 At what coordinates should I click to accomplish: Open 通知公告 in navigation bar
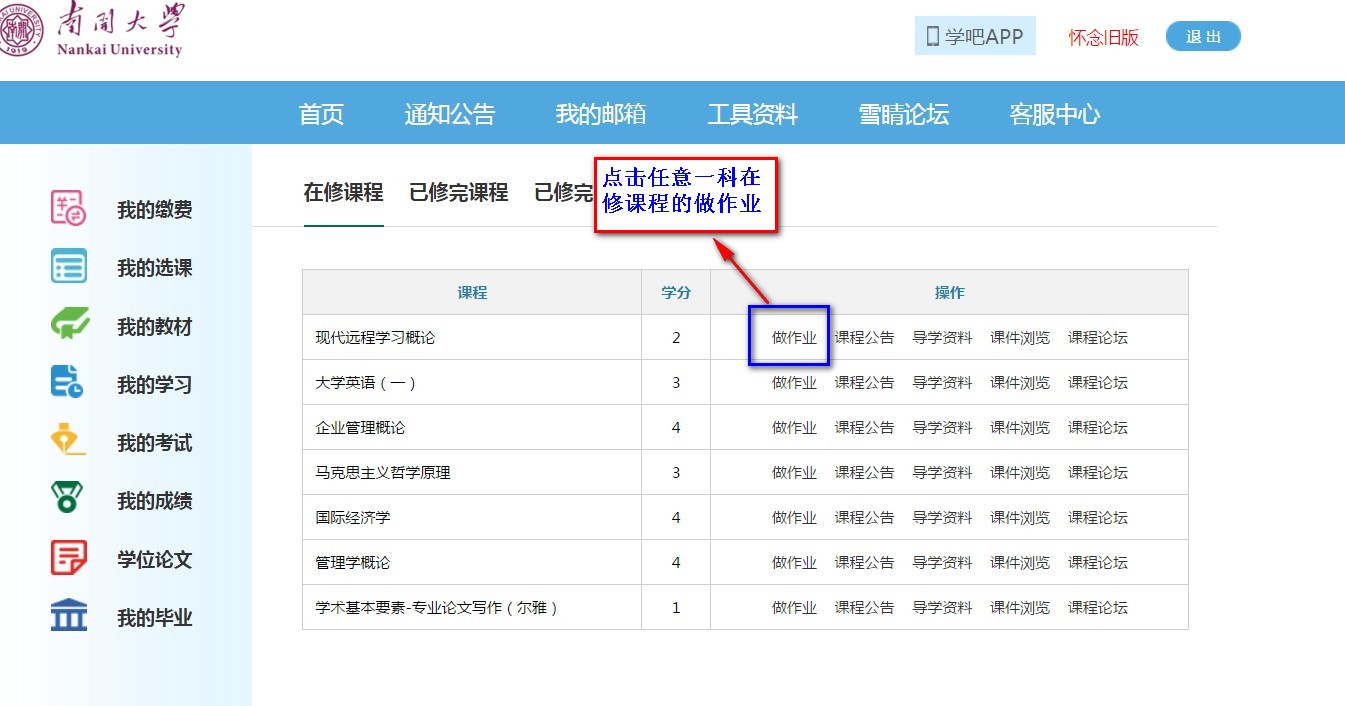pyautogui.click(x=449, y=114)
